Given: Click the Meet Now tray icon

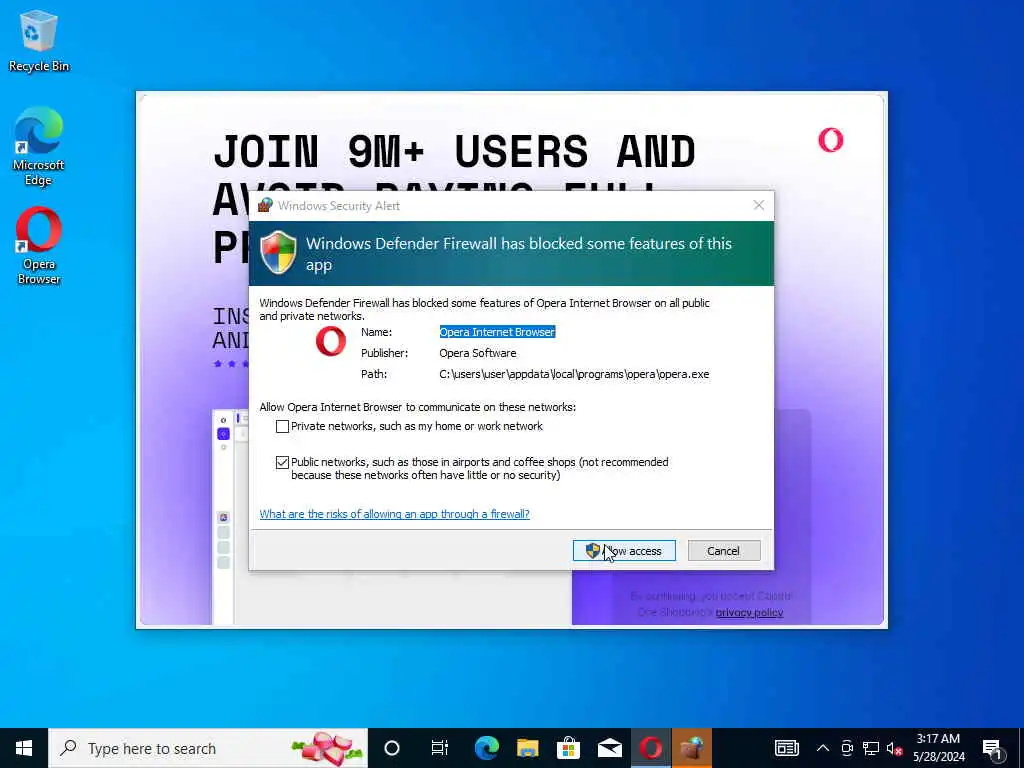Looking at the screenshot, I should 847,748.
